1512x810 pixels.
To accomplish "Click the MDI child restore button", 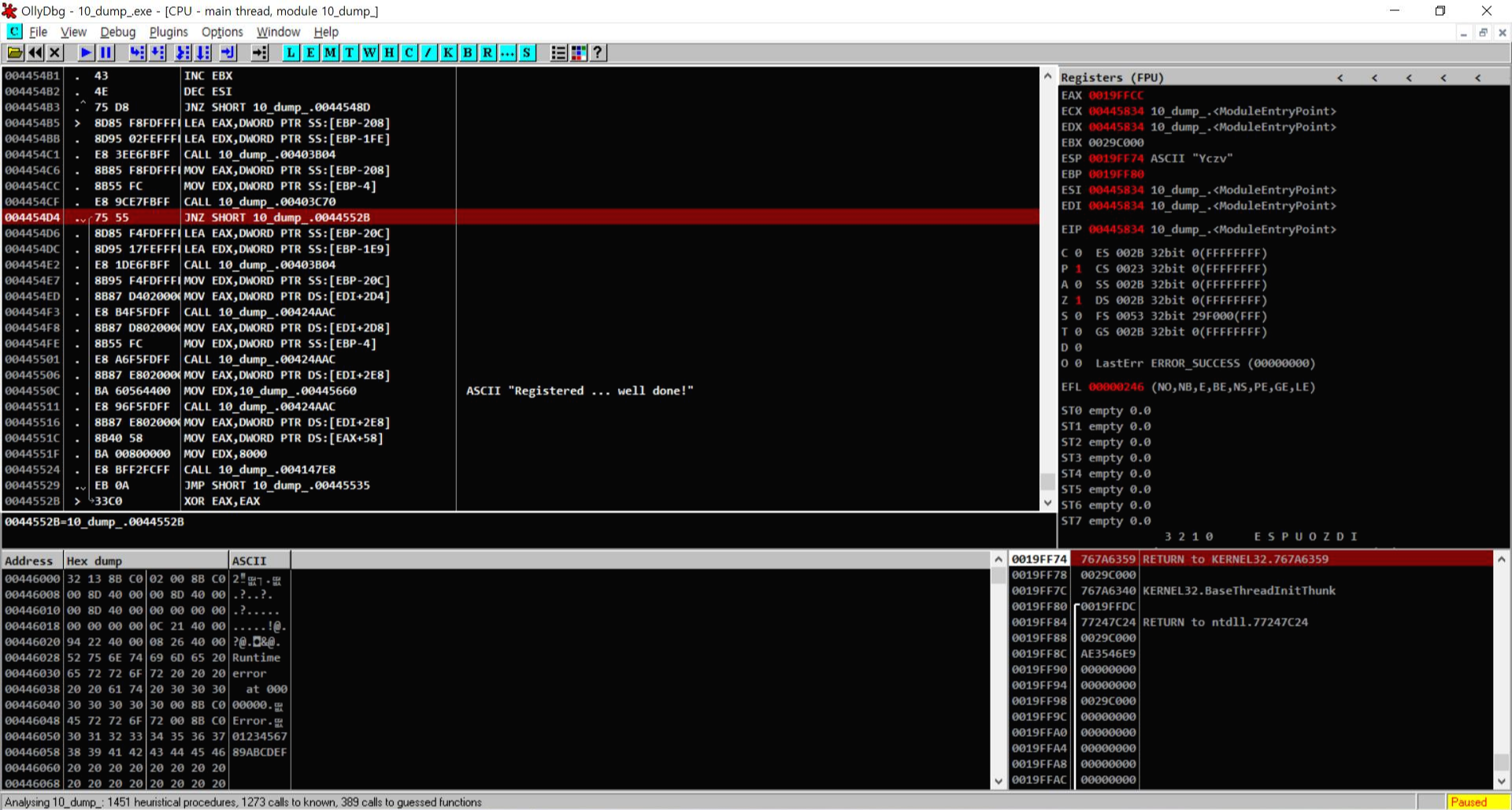I will click(x=1483, y=32).
